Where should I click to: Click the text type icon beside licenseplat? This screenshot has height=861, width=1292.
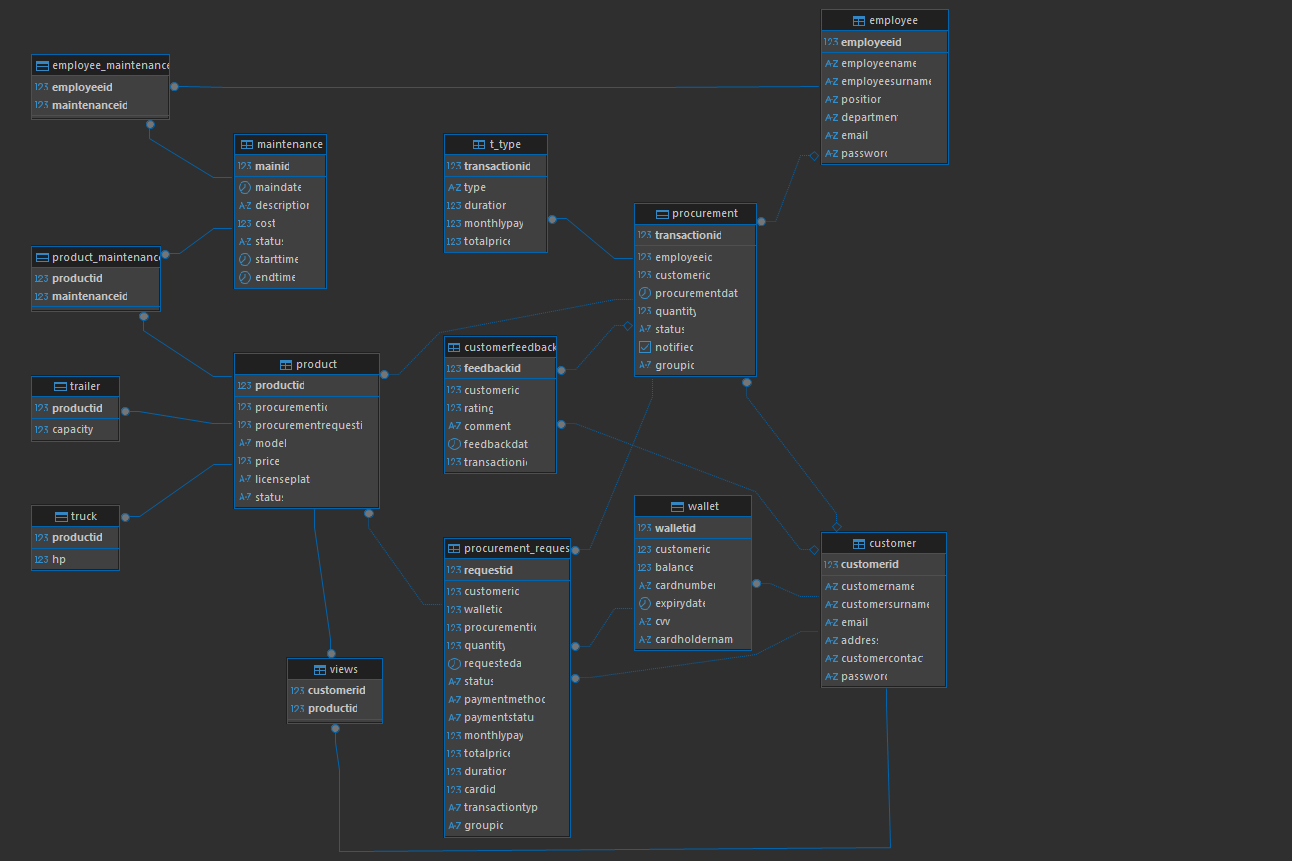[x=244, y=479]
